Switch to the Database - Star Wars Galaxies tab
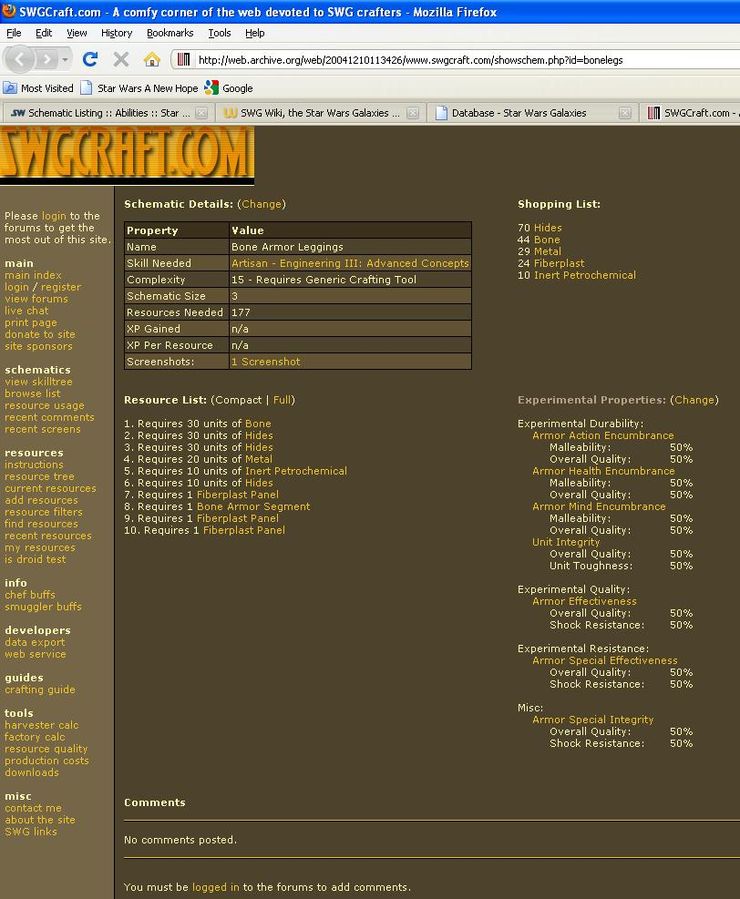The image size is (740, 899). pyautogui.click(x=519, y=113)
